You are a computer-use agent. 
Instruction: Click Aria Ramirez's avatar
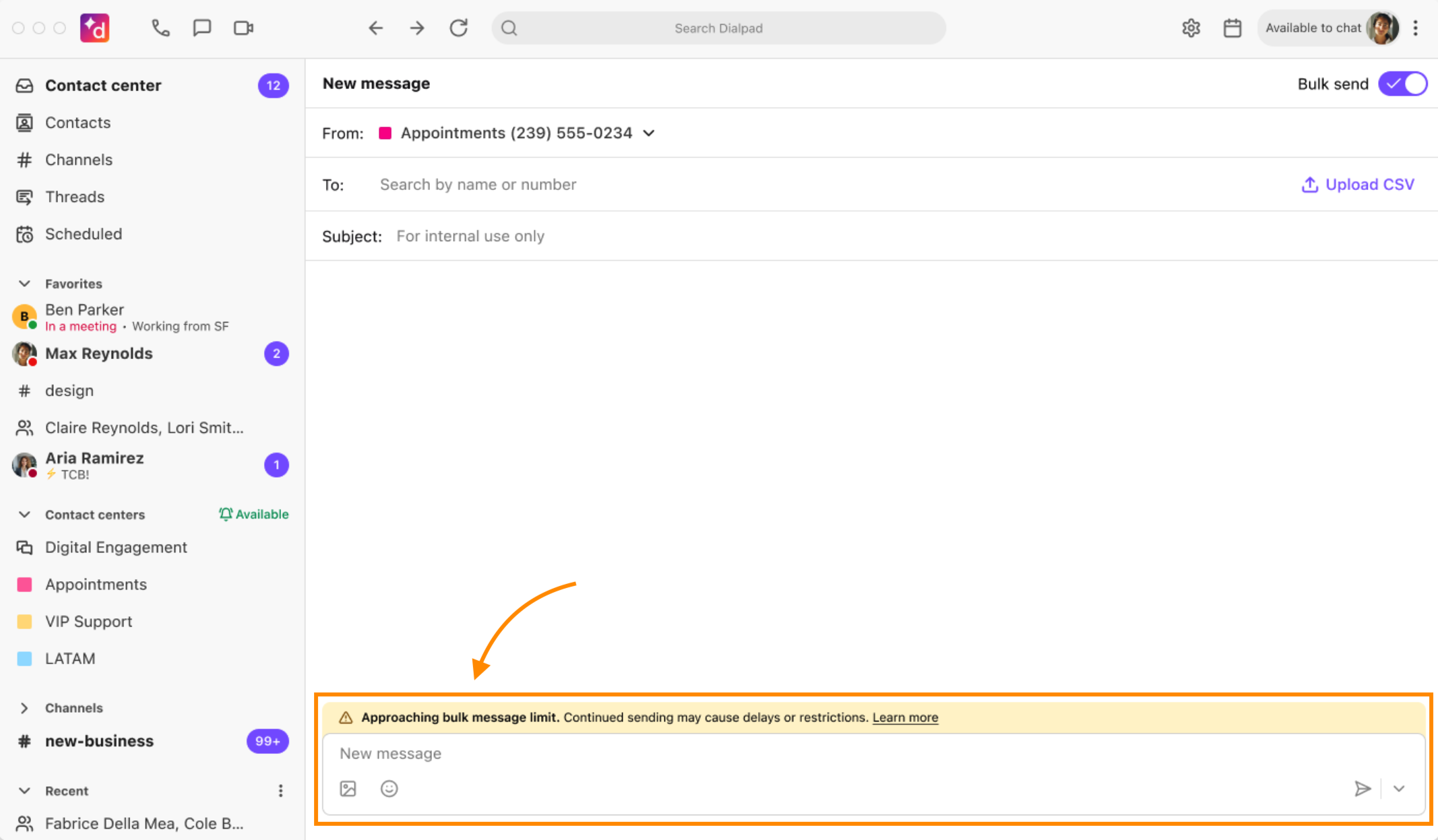(25, 465)
